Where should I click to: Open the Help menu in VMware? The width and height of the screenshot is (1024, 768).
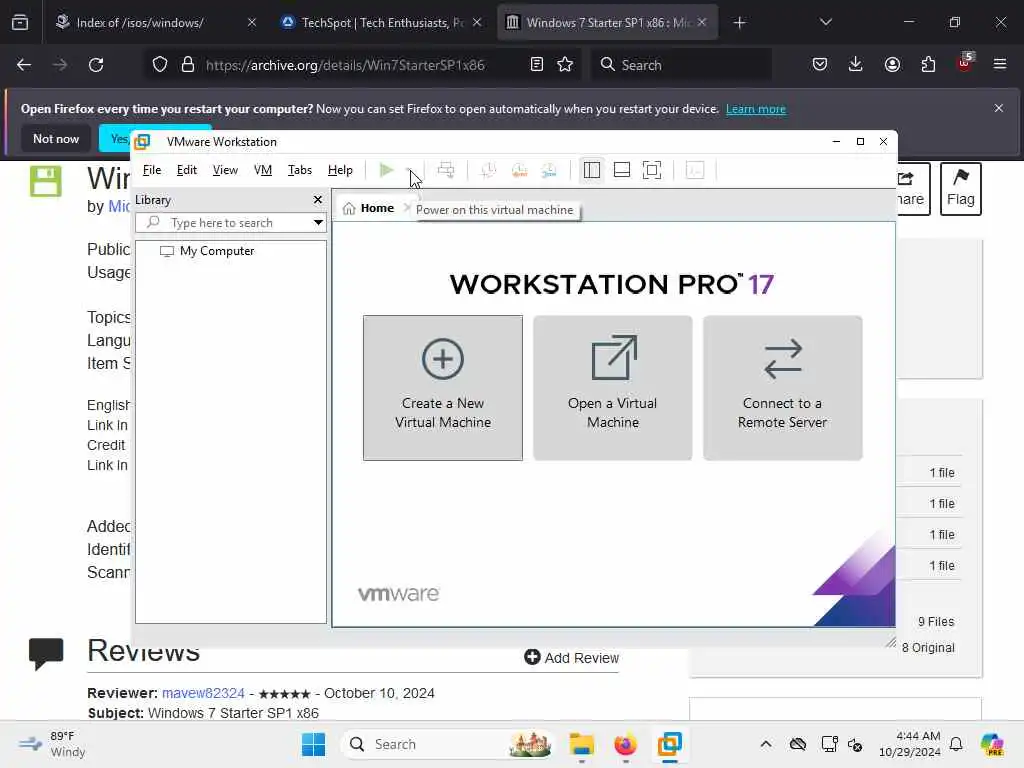(x=340, y=170)
